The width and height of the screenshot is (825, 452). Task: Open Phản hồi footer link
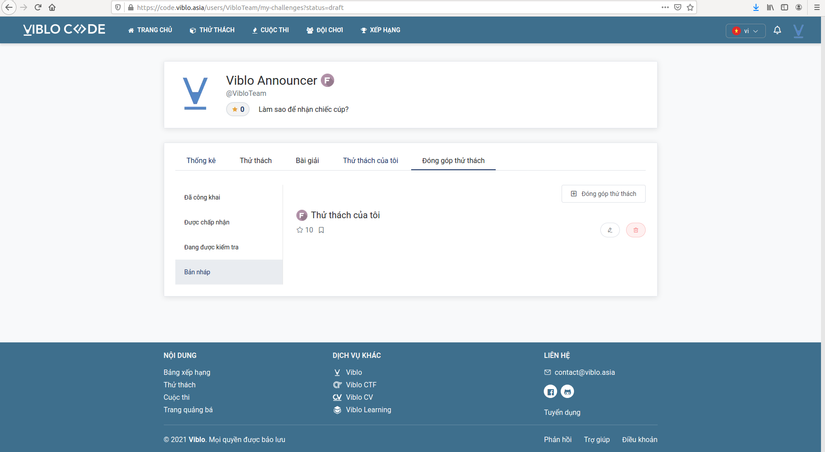558,439
